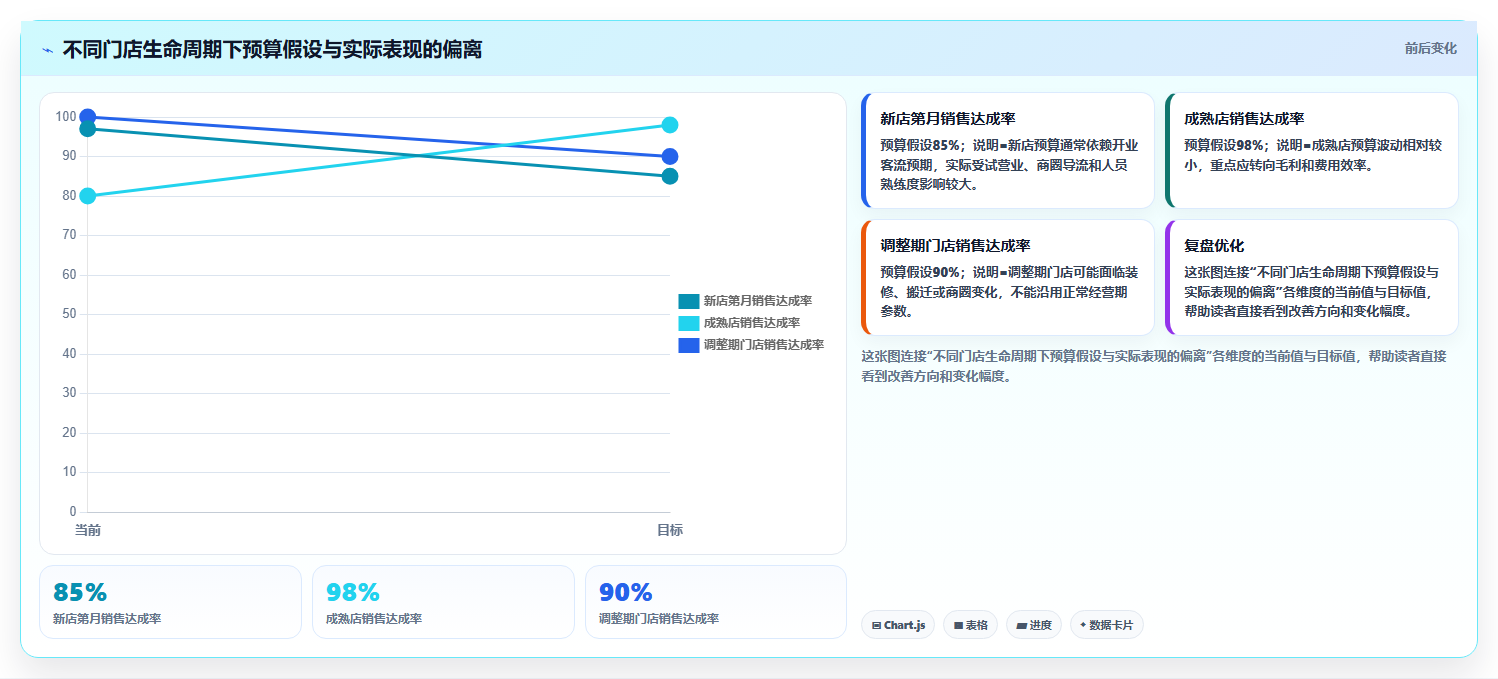1498x679 pixels.
Task: Click the 调整期门店销售达成率 info card title
Action: pos(955,246)
